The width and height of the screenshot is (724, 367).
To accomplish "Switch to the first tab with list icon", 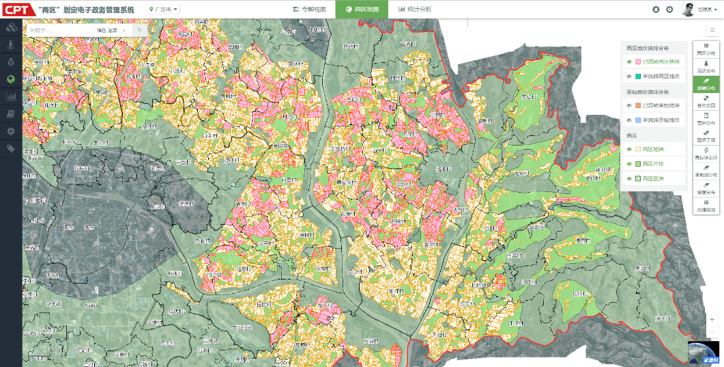I will click(x=309, y=9).
